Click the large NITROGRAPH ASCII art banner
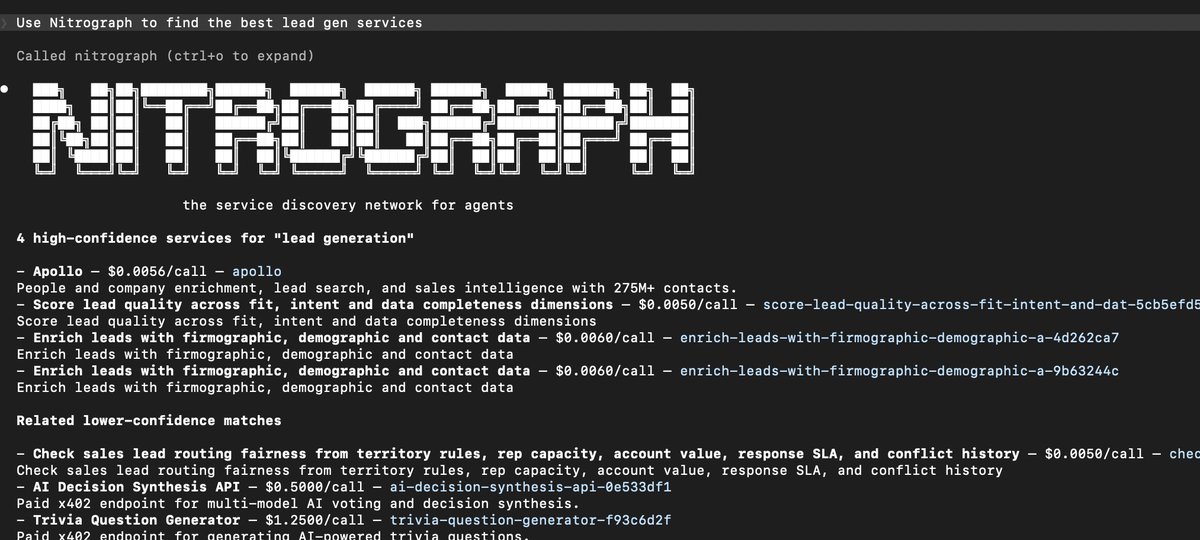 363,129
